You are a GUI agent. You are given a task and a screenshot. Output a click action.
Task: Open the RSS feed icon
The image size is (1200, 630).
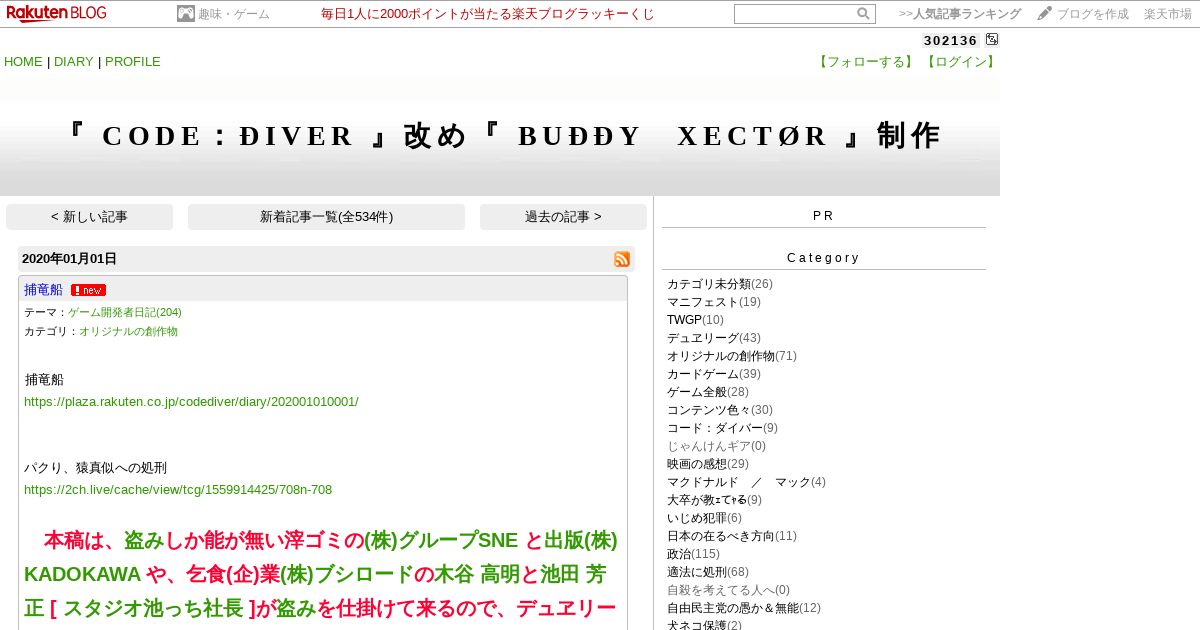pyautogui.click(x=622, y=259)
